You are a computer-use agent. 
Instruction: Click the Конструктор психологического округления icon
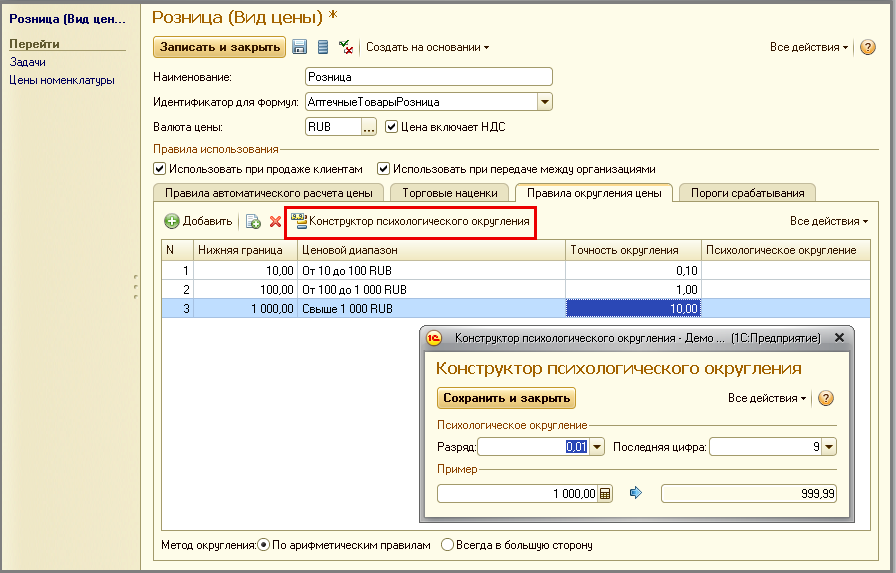pos(299,221)
